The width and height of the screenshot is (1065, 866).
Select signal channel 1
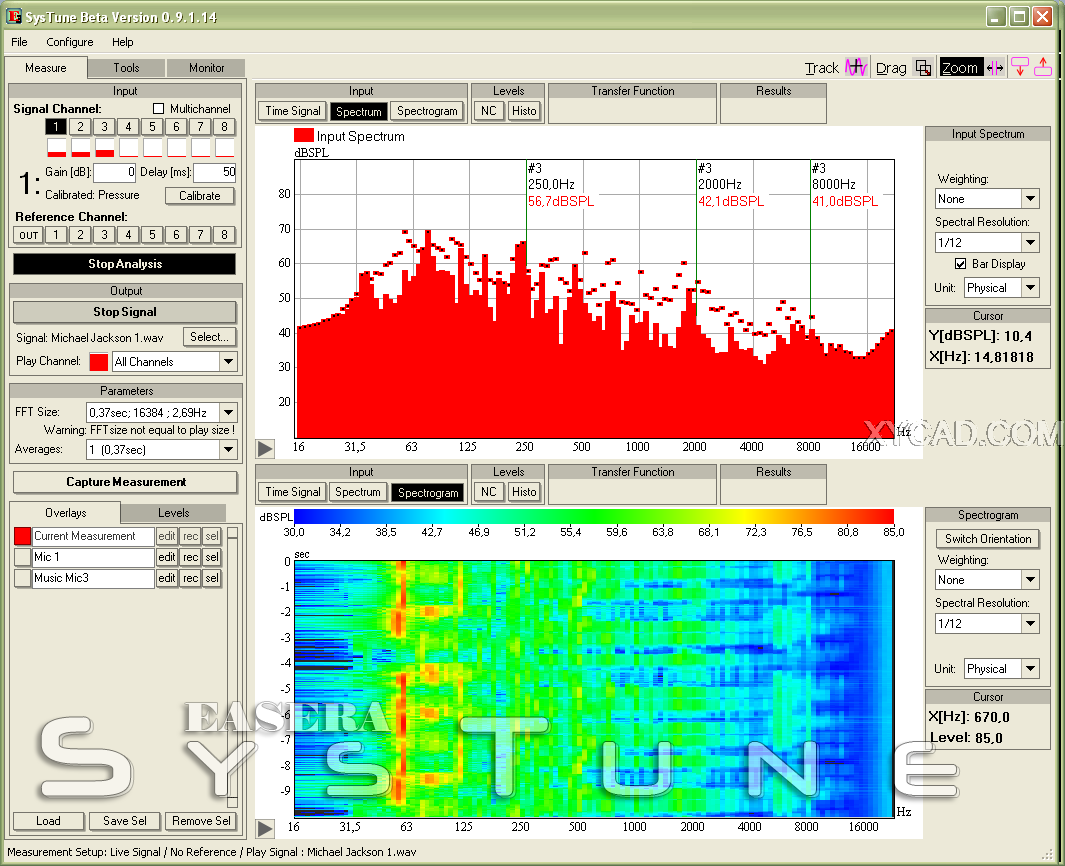(x=56, y=126)
